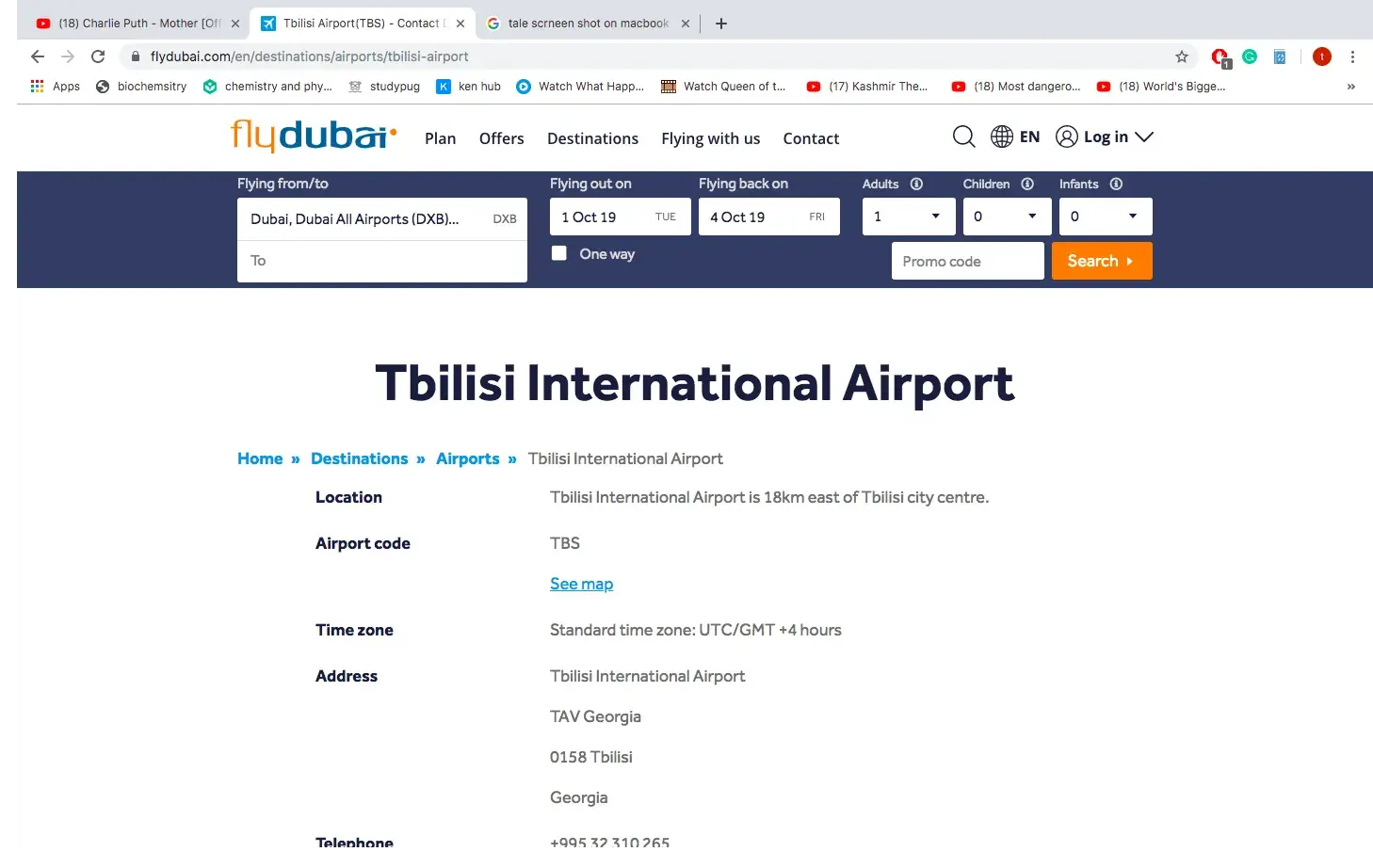Open a new tab with the plus button

point(721,24)
